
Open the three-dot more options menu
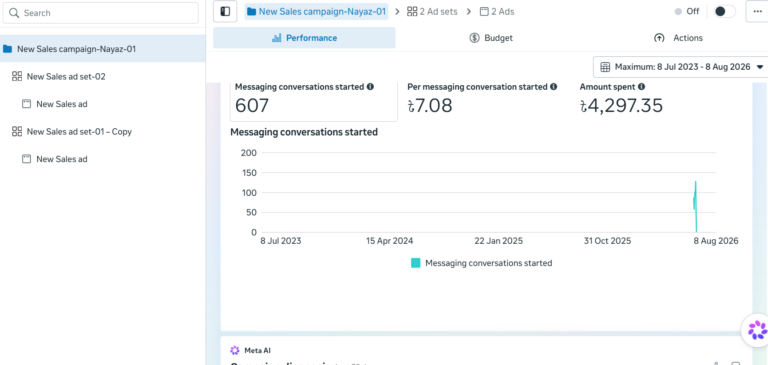pos(757,11)
